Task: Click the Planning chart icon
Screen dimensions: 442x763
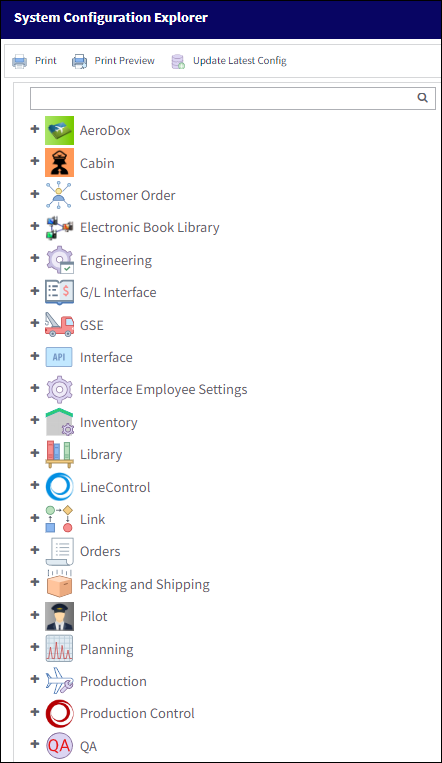Action: pyautogui.click(x=59, y=649)
